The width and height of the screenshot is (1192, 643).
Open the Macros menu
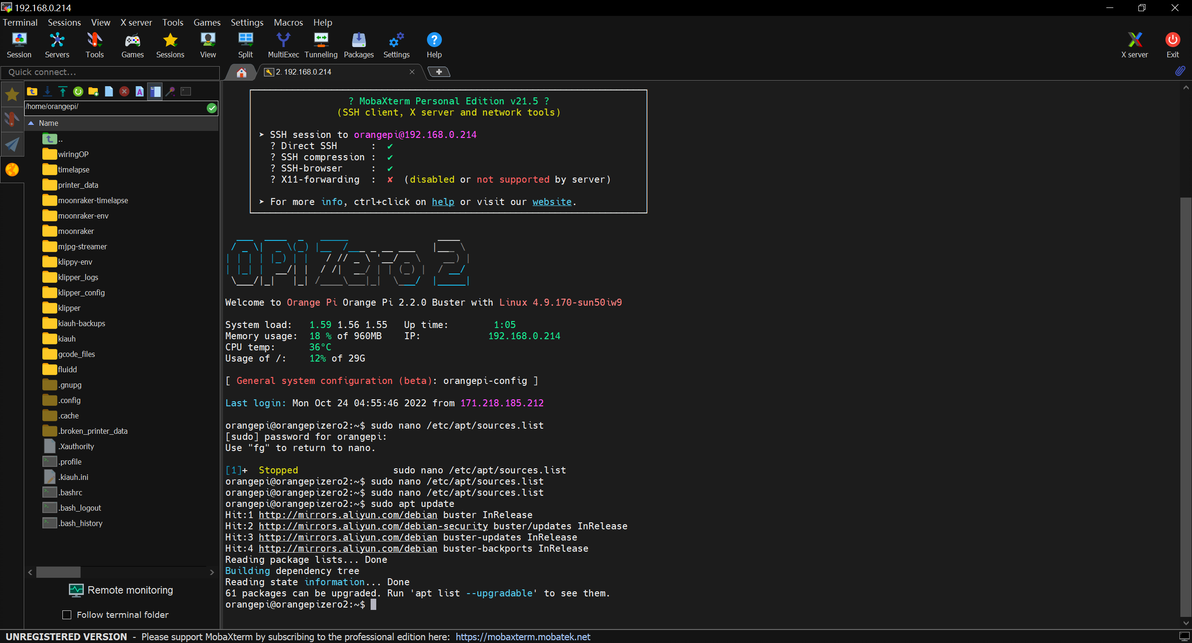coord(288,22)
